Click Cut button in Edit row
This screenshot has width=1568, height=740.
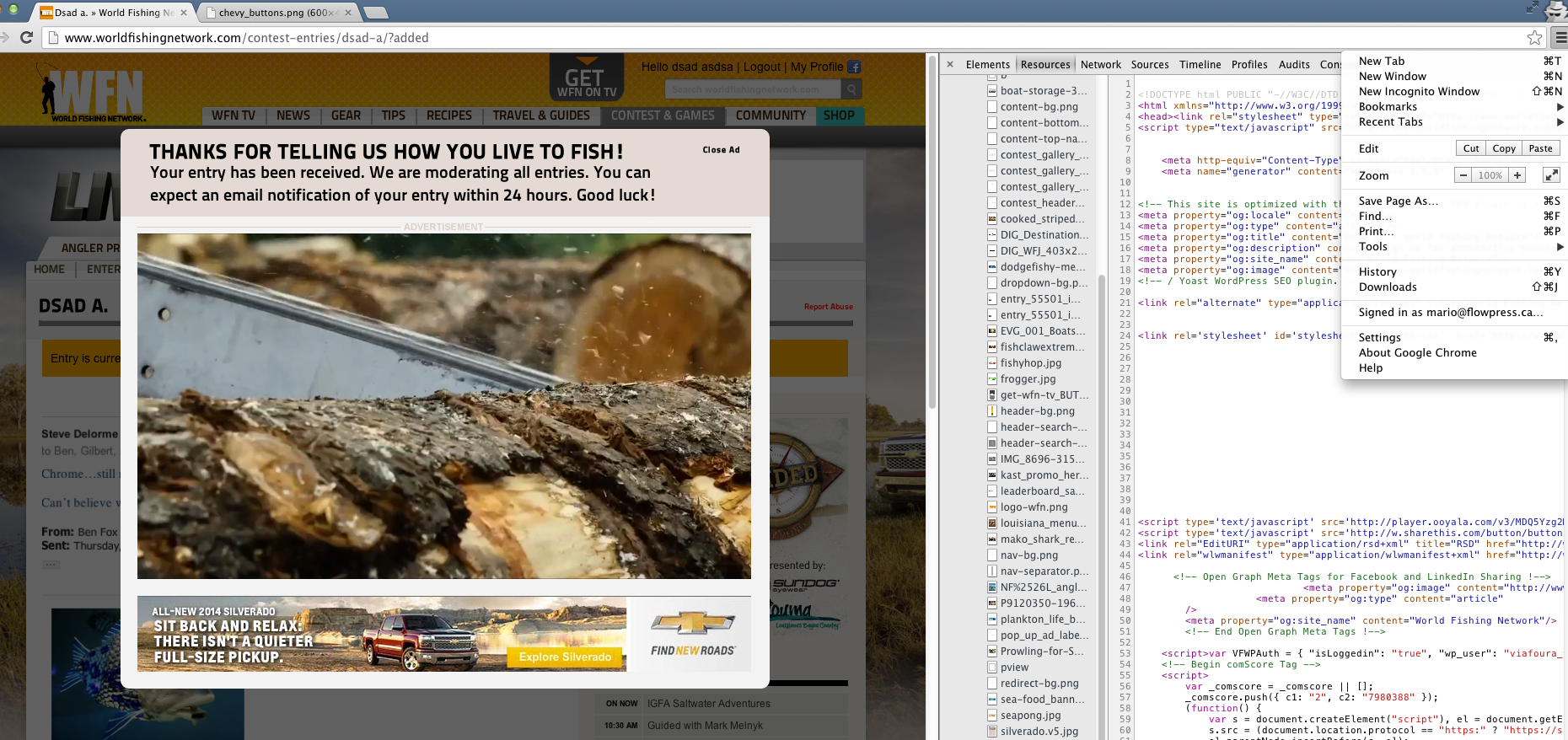(x=1471, y=148)
